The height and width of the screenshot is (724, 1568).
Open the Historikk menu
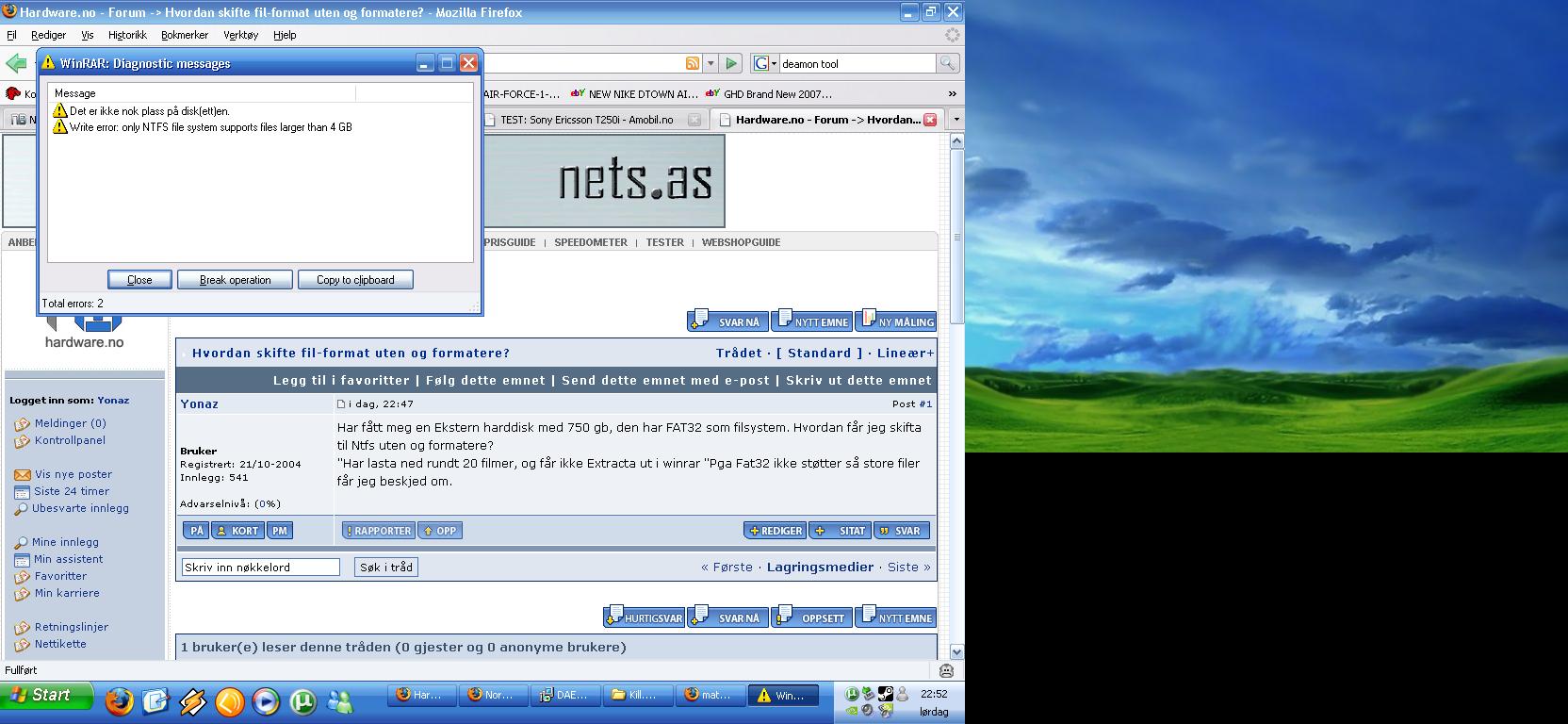127,35
